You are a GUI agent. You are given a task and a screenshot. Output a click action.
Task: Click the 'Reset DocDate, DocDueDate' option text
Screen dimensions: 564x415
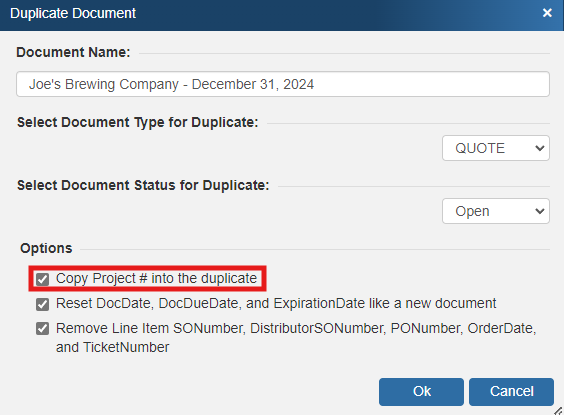click(x=276, y=304)
